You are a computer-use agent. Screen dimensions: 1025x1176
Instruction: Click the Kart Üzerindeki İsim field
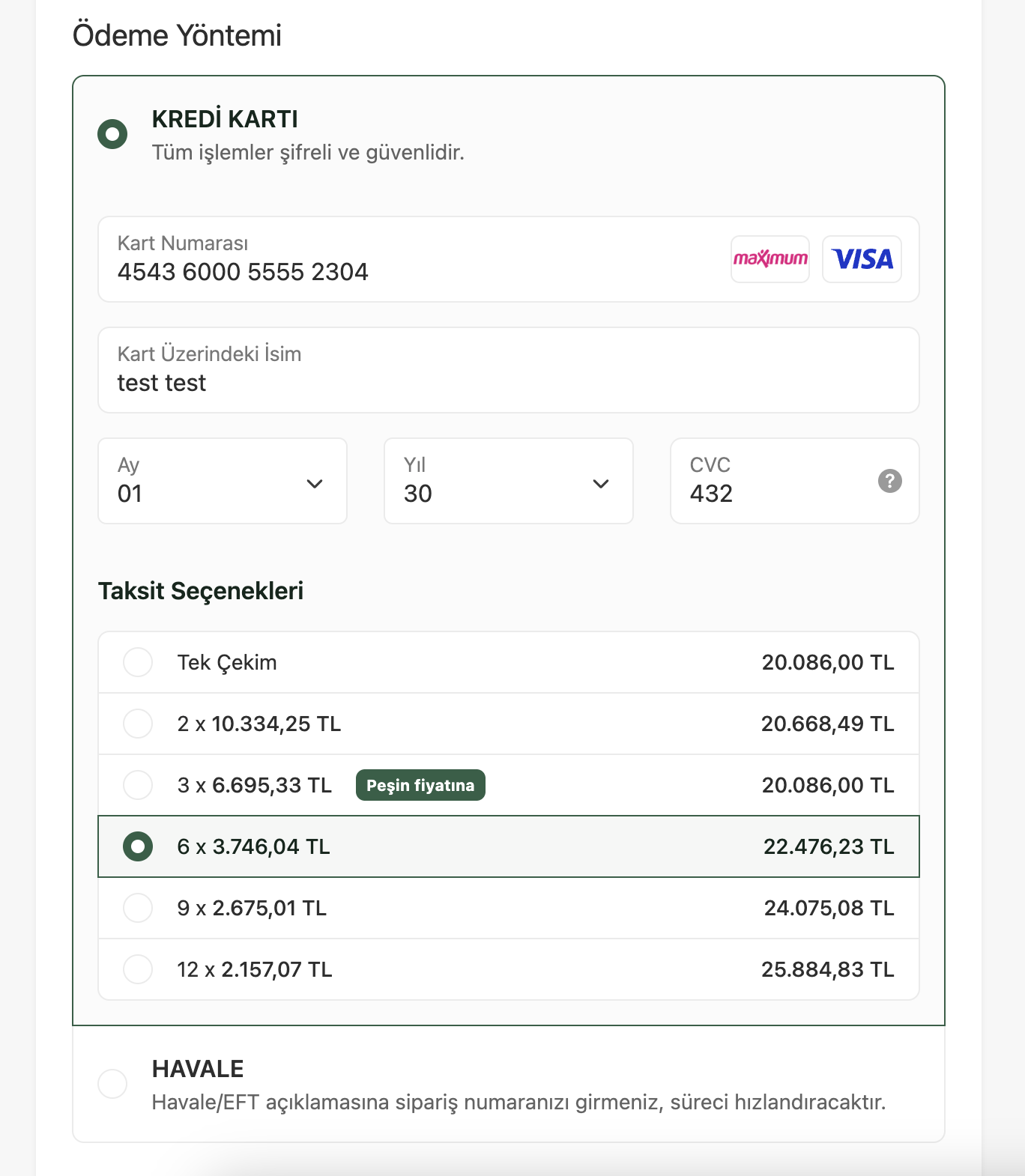509,370
